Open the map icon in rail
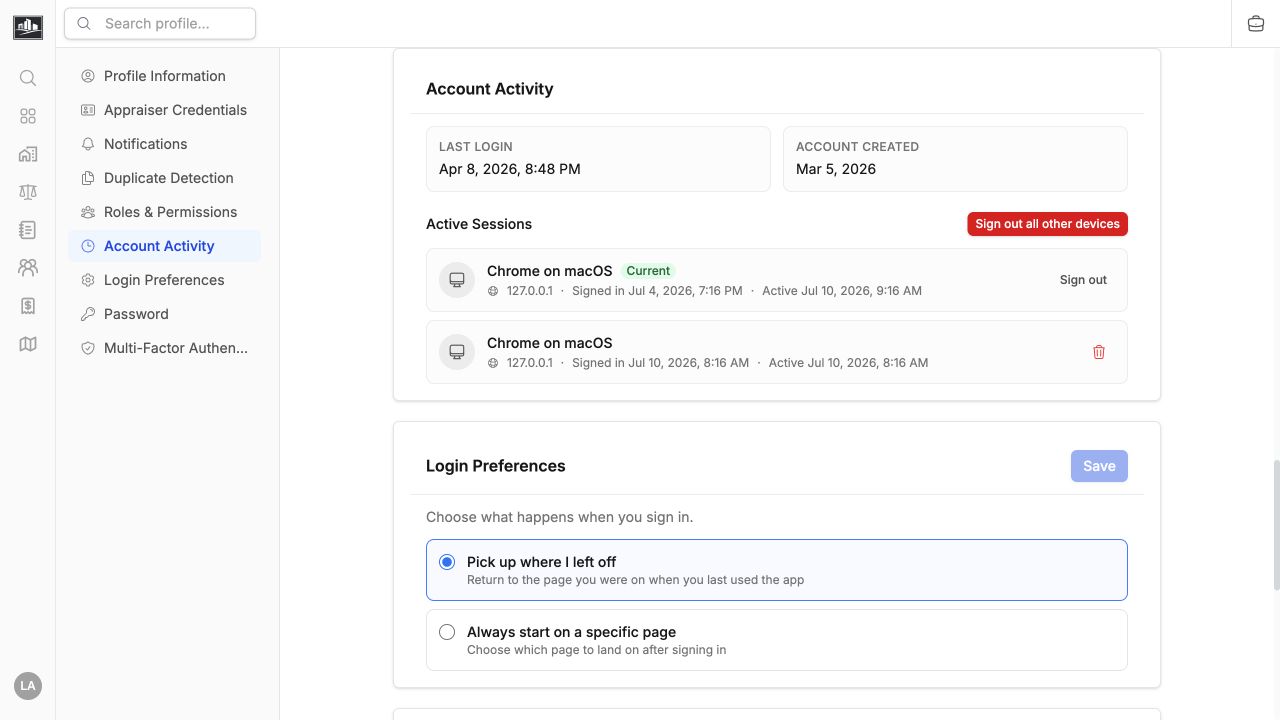 (x=28, y=344)
